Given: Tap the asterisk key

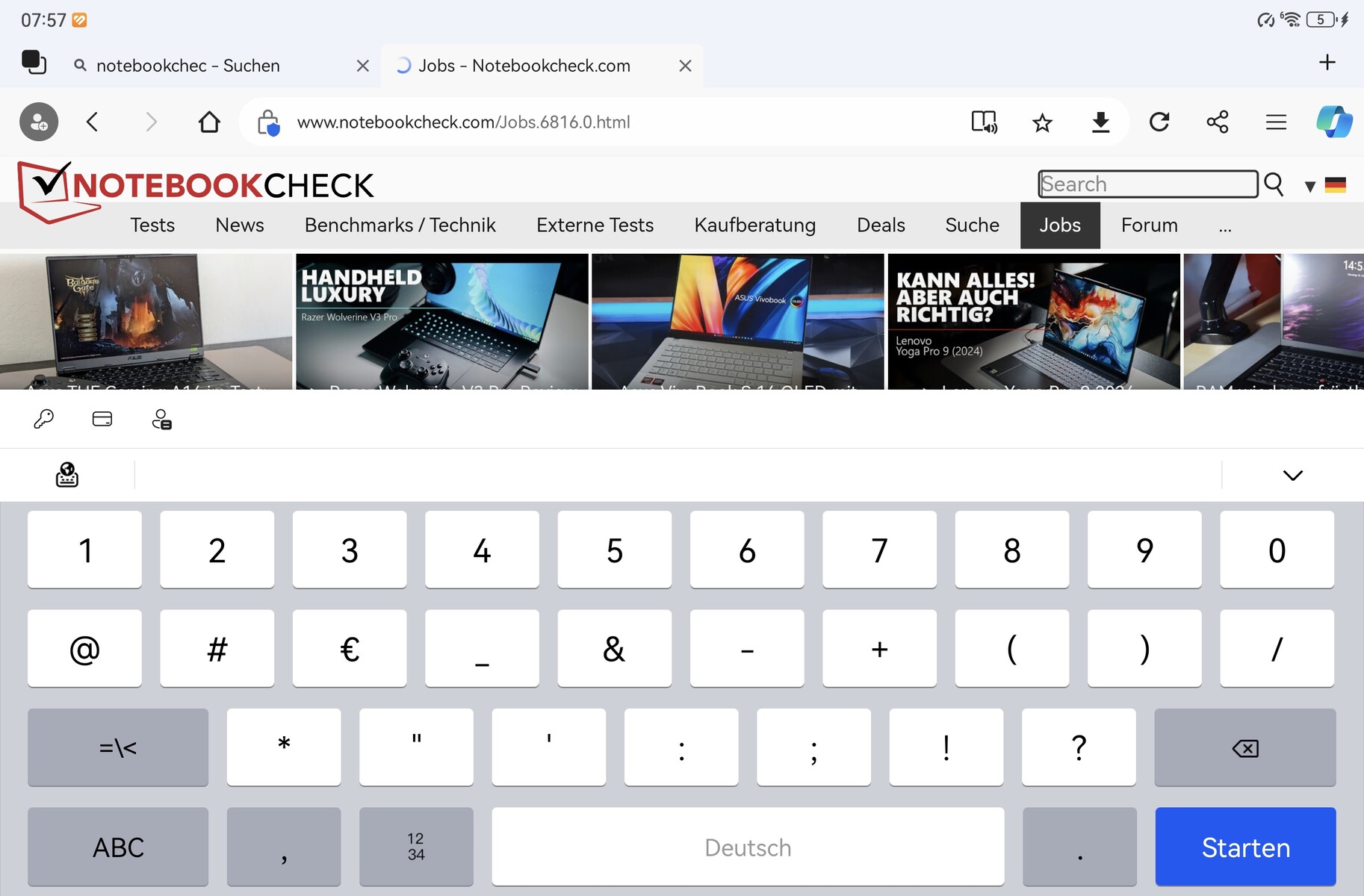Looking at the screenshot, I should (284, 747).
